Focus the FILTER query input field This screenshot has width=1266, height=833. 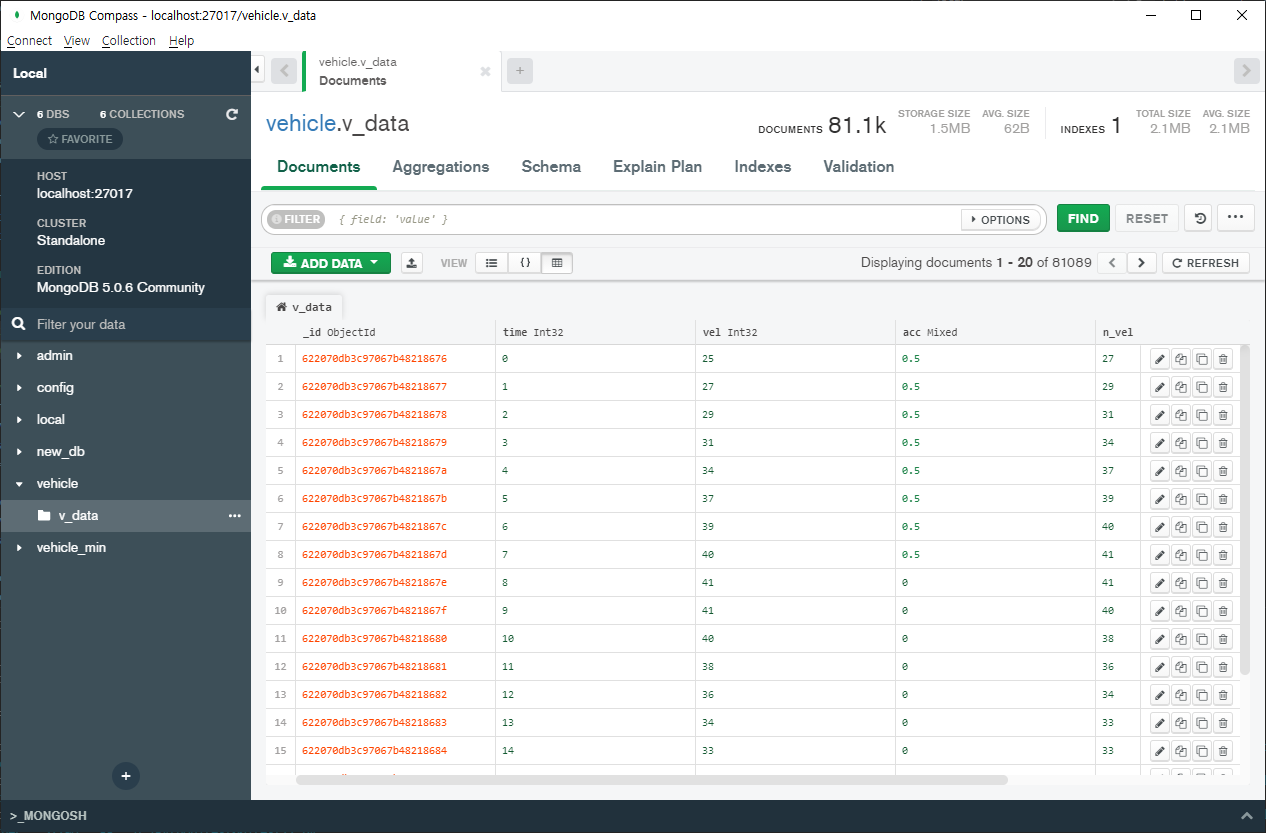tap(645, 219)
